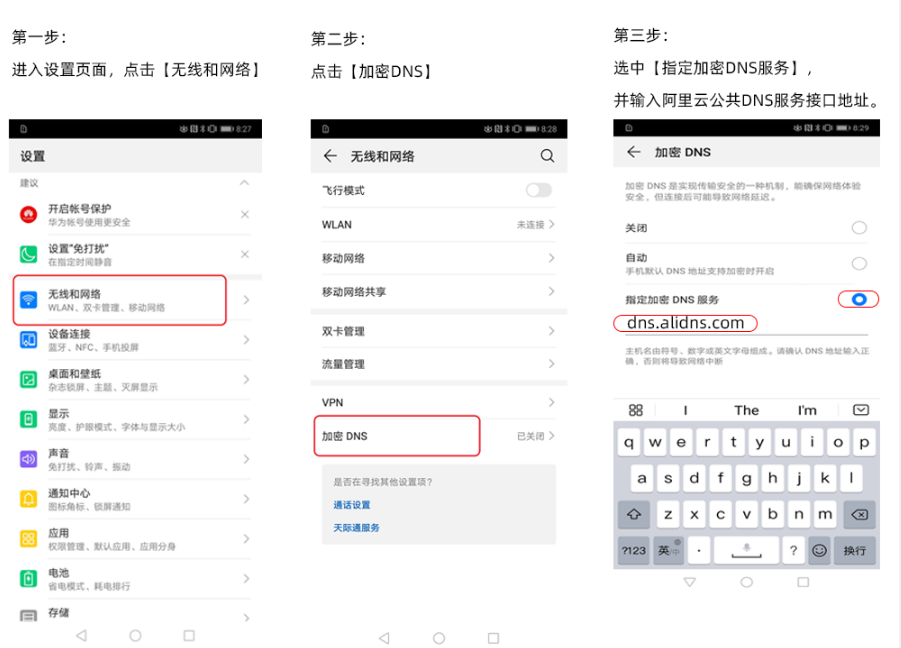
Task: Open the VPN item chevron
Action: tap(552, 402)
